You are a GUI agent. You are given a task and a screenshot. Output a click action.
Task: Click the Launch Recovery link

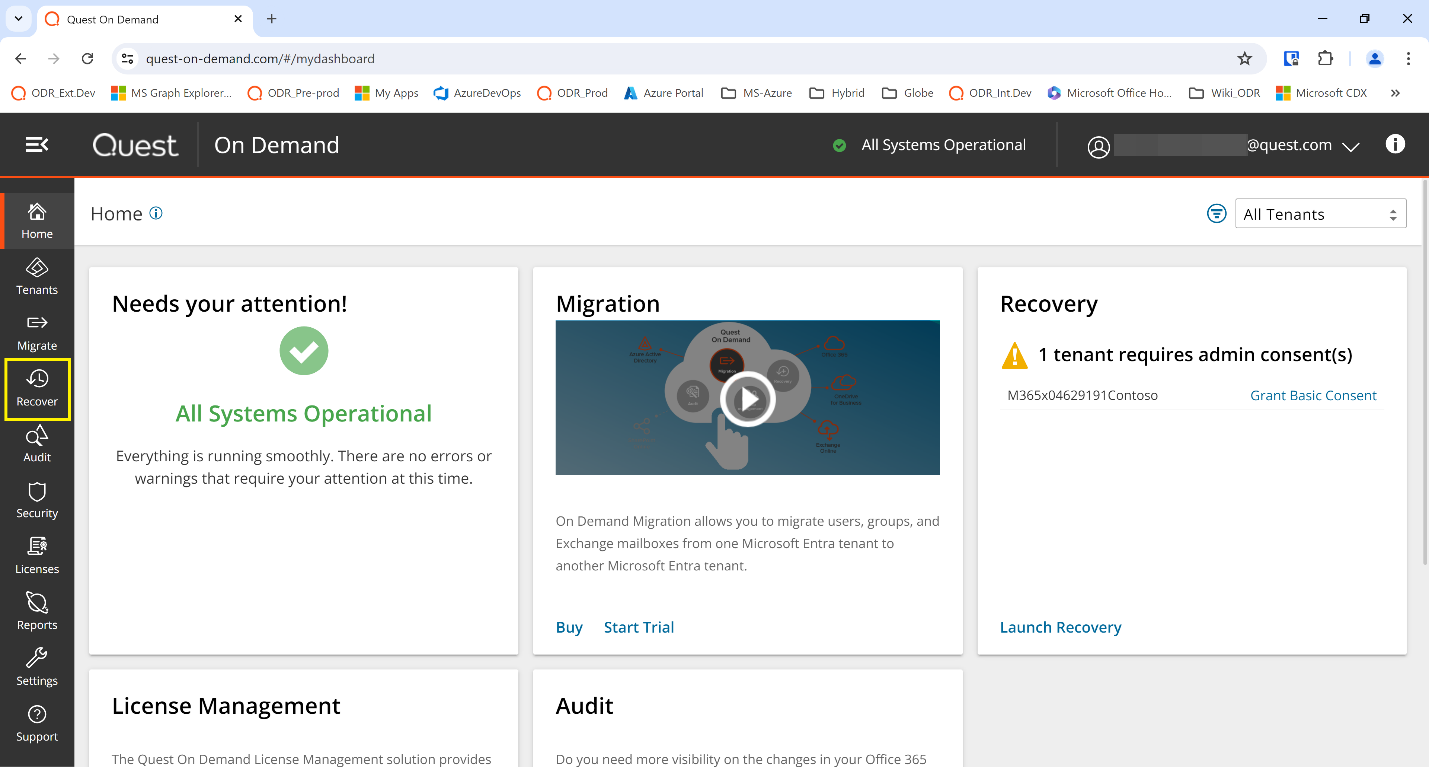point(1060,627)
